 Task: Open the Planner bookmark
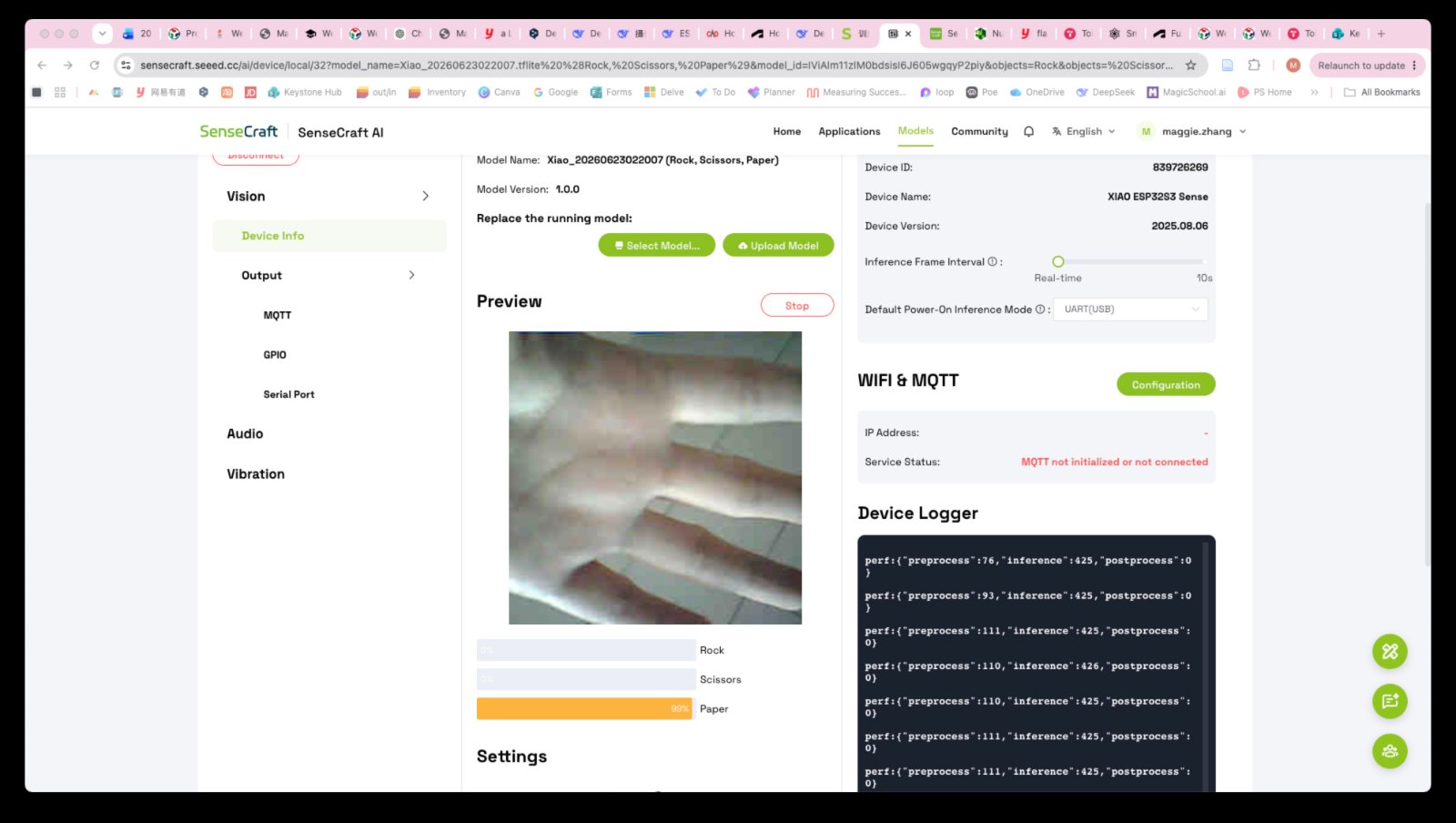click(x=772, y=92)
